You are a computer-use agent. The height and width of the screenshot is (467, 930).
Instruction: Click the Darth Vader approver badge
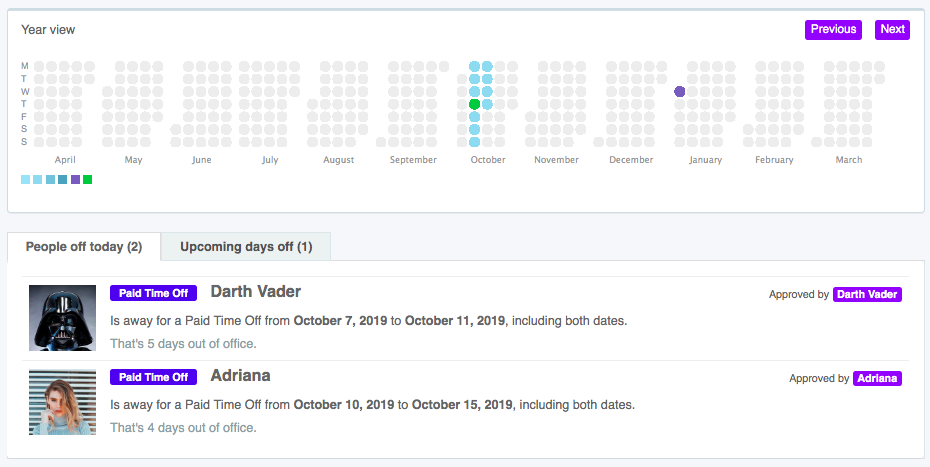(867, 294)
